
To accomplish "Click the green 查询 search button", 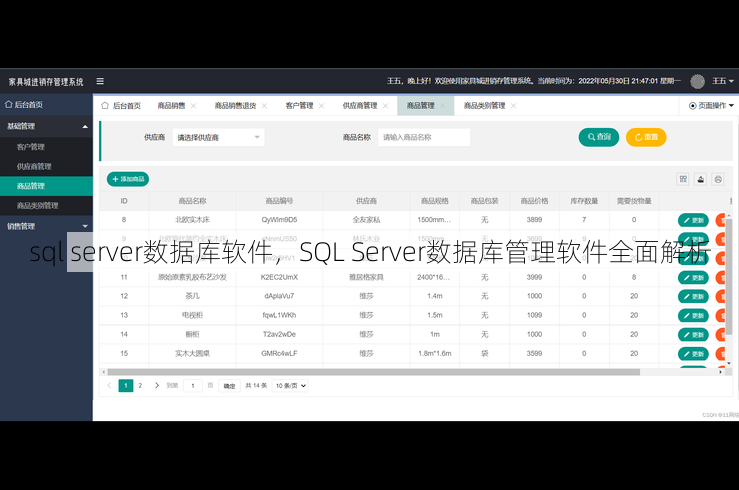I will coord(599,137).
